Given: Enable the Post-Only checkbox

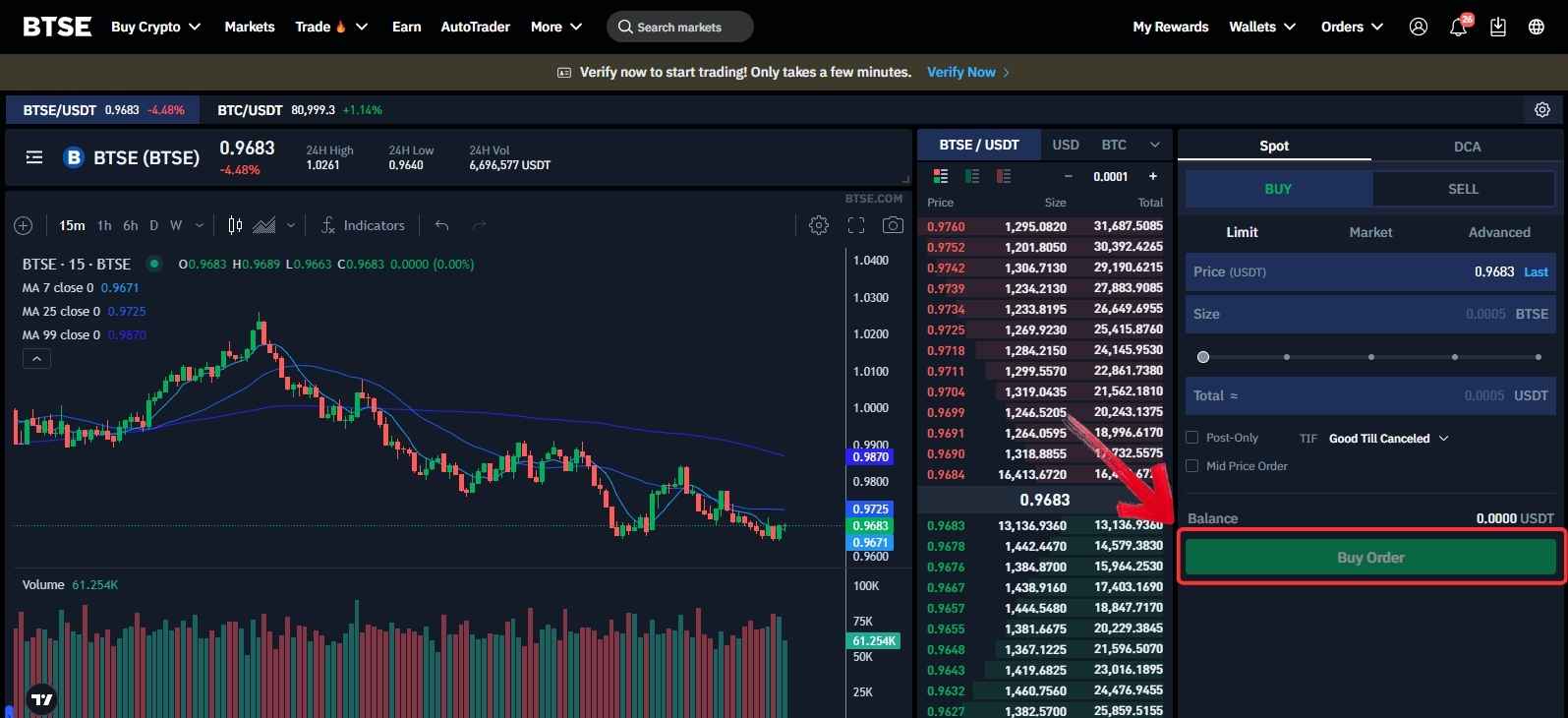Looking at the screenshot, I should tap(1191, 438).
